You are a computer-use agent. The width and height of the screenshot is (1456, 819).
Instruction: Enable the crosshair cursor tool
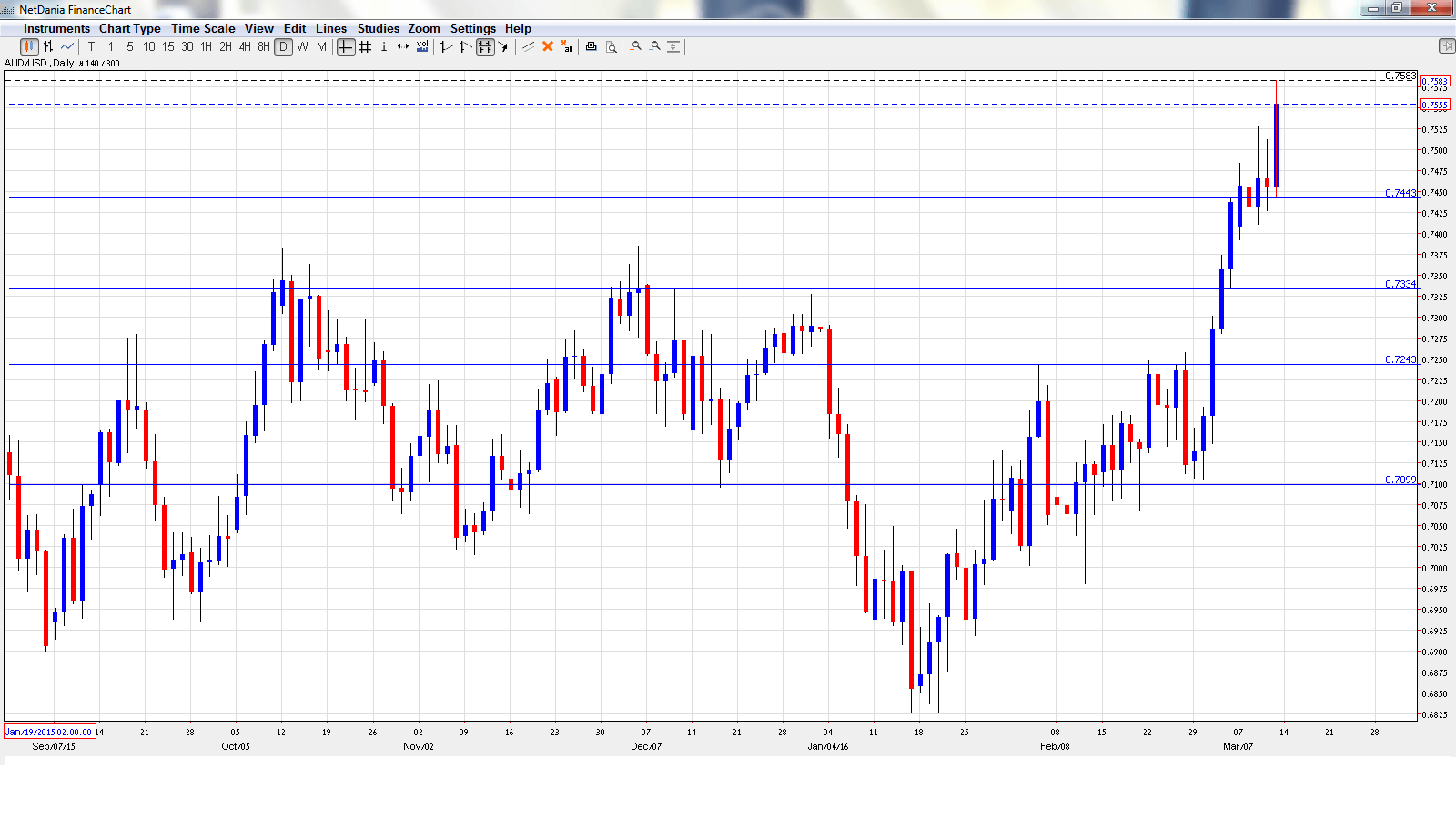pyautogui.click(x=346, y=46)
